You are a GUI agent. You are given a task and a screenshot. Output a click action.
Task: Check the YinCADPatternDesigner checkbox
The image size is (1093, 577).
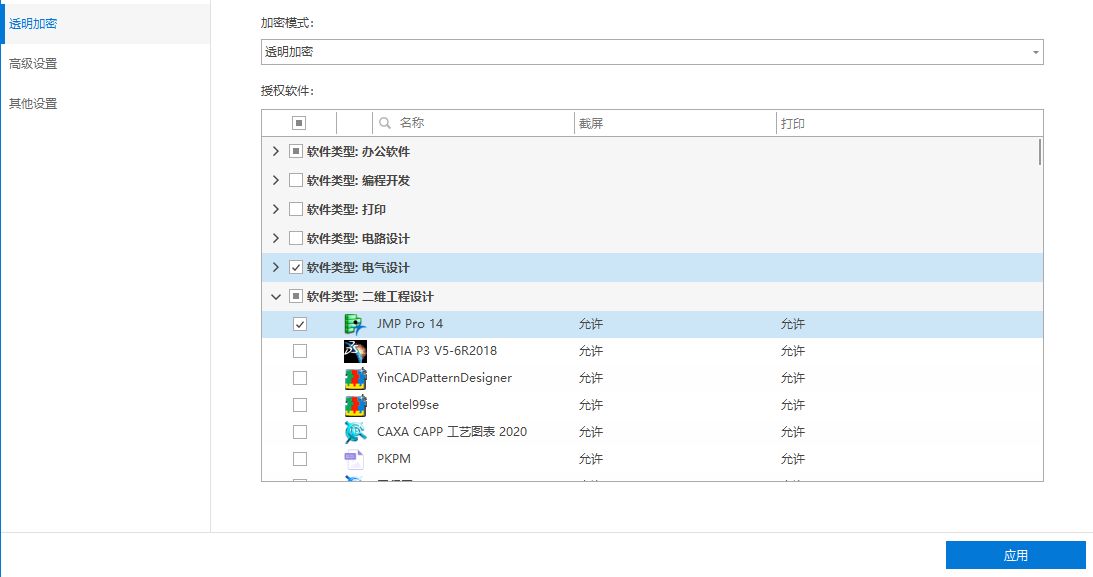(x=300, y=378)
